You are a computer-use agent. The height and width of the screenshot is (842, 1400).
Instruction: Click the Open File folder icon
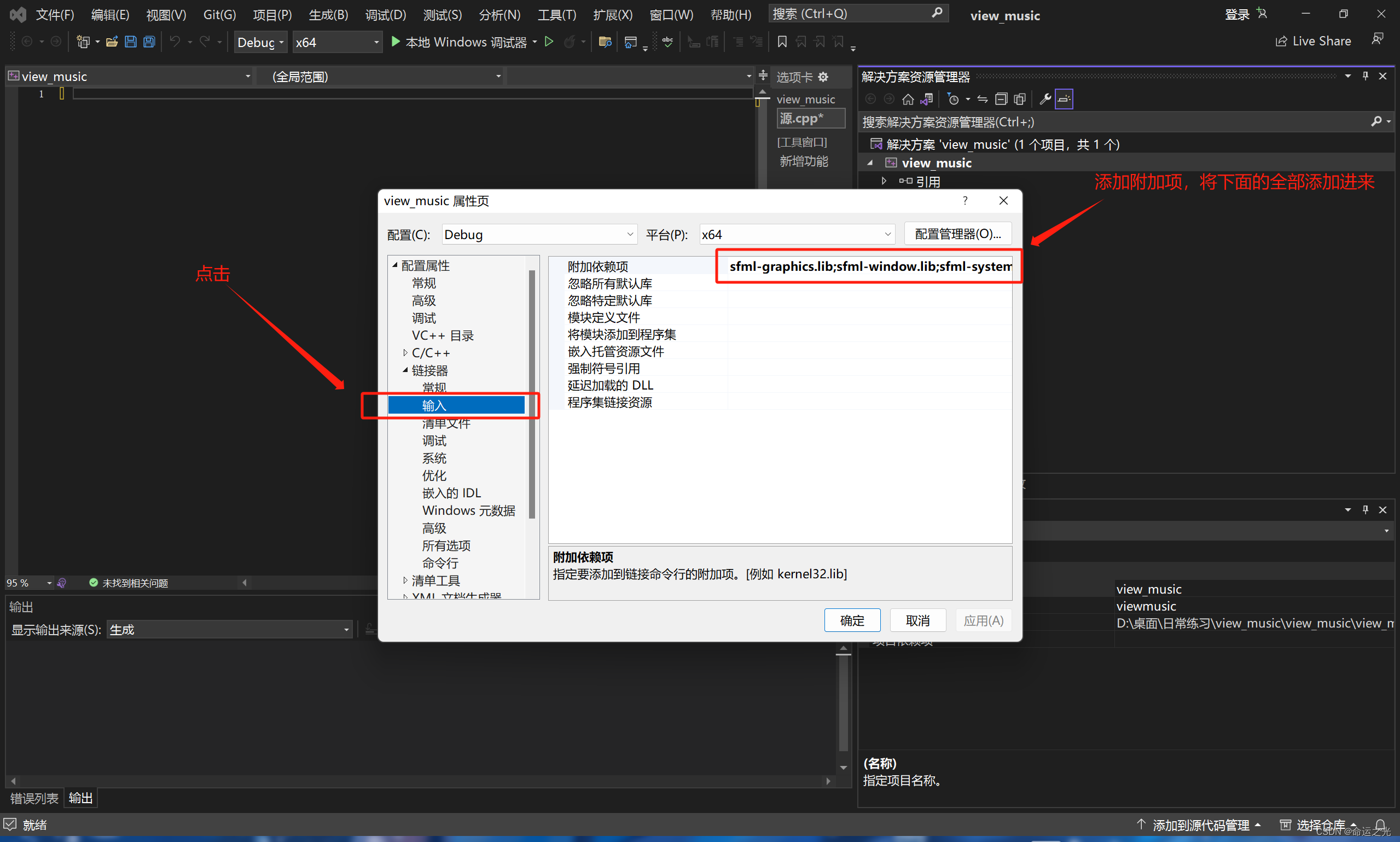coord(112,42)
